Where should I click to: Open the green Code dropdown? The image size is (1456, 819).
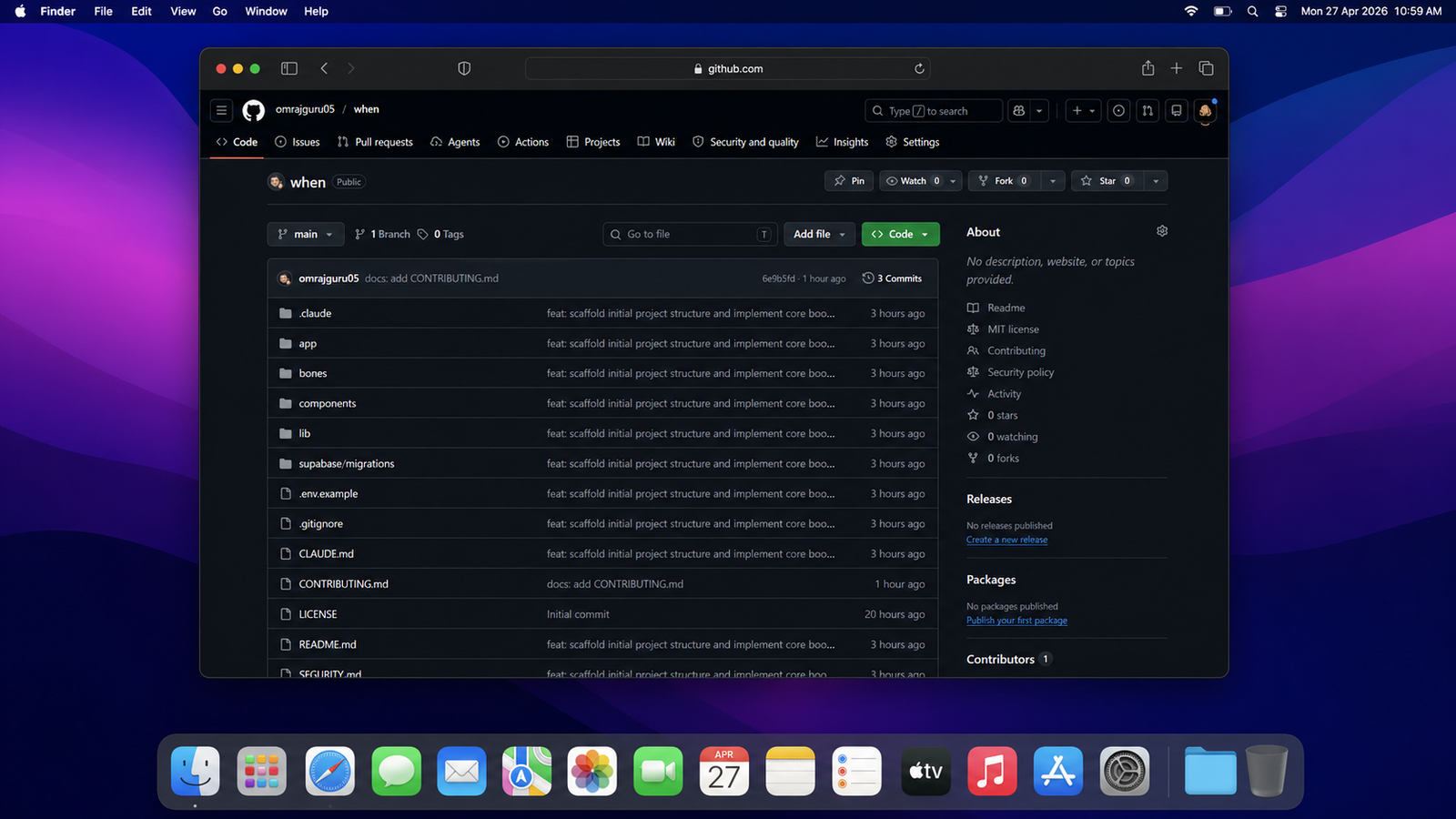(x=901, y=234)
